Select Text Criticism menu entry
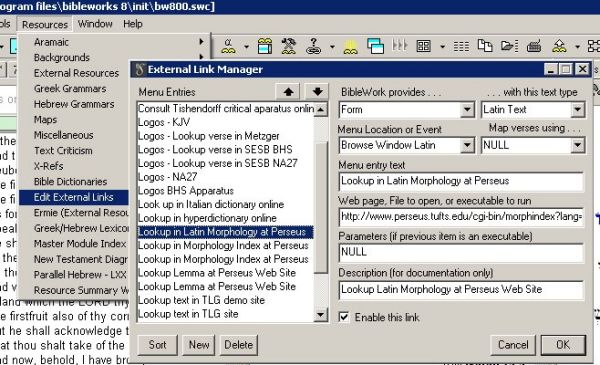Image resolution: width=600 pixels, height=365 pixels. [63, 150]
